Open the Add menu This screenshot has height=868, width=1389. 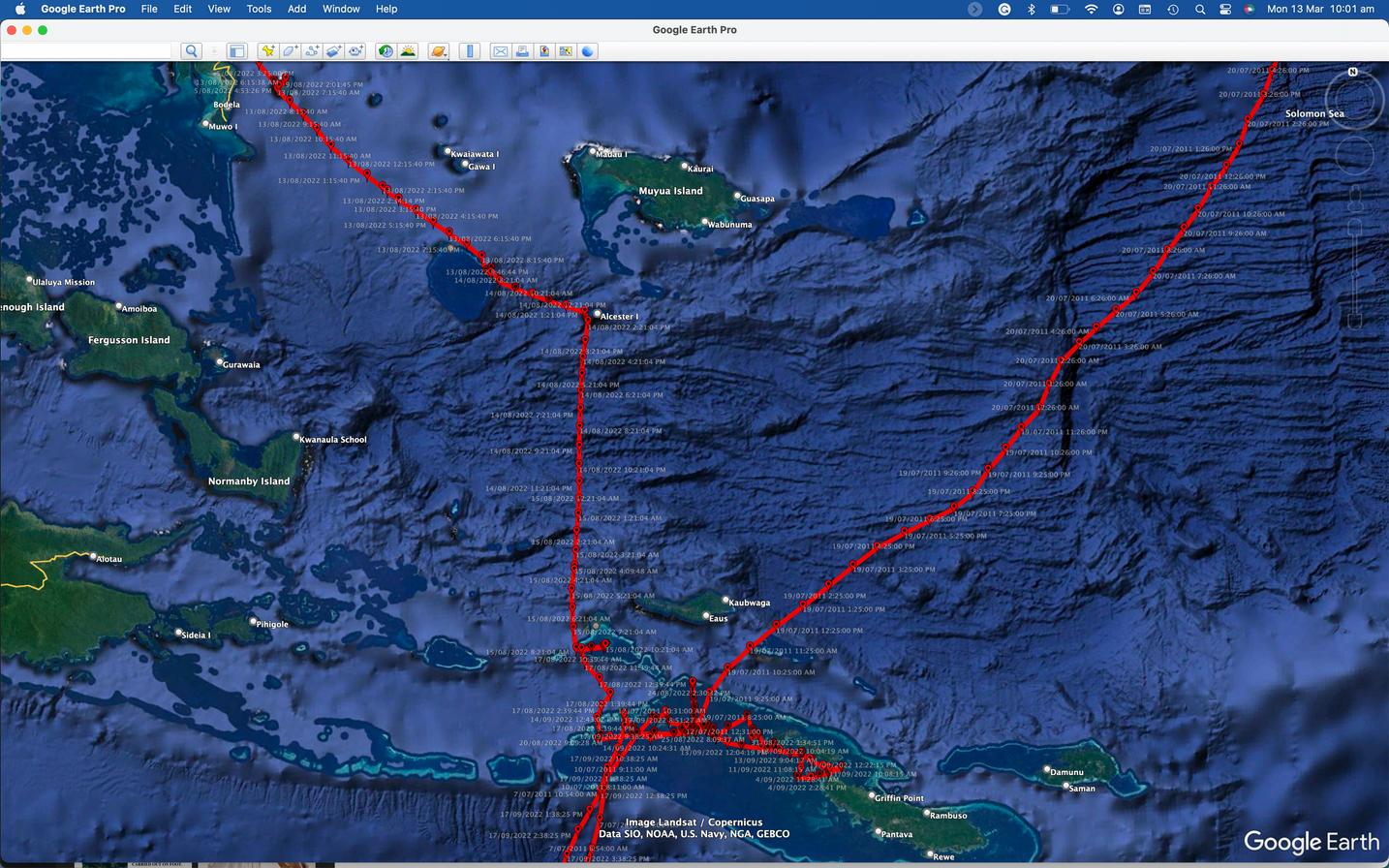click(x=297, y=9)
